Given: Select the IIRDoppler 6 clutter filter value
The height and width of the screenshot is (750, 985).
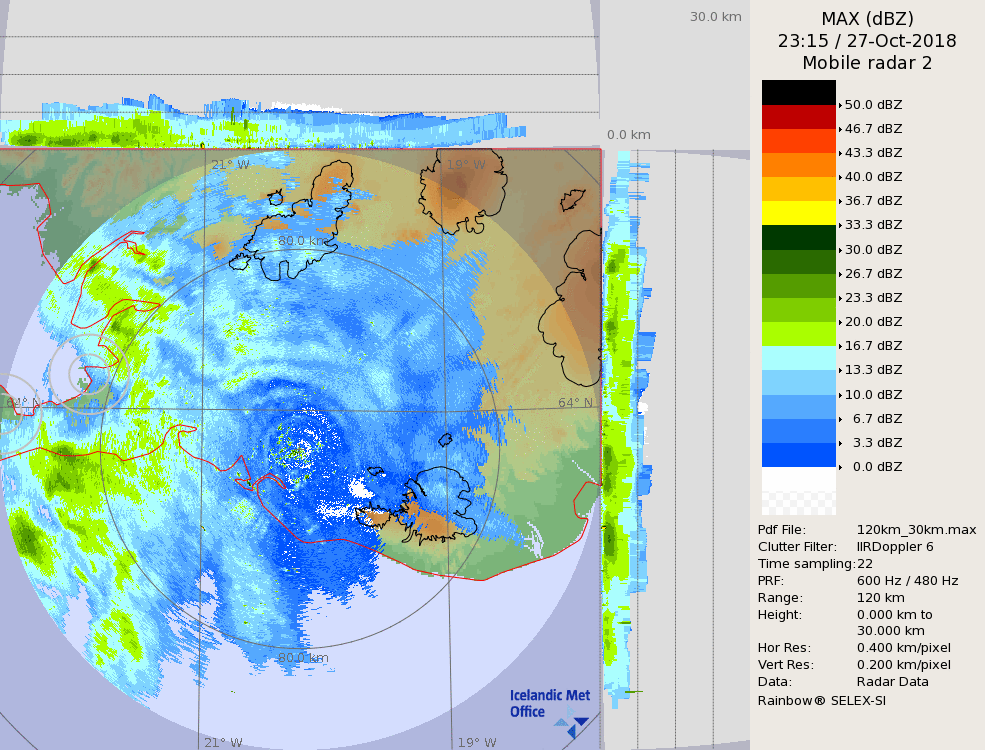Looking at the screenshot, I should tap(895, 547).
